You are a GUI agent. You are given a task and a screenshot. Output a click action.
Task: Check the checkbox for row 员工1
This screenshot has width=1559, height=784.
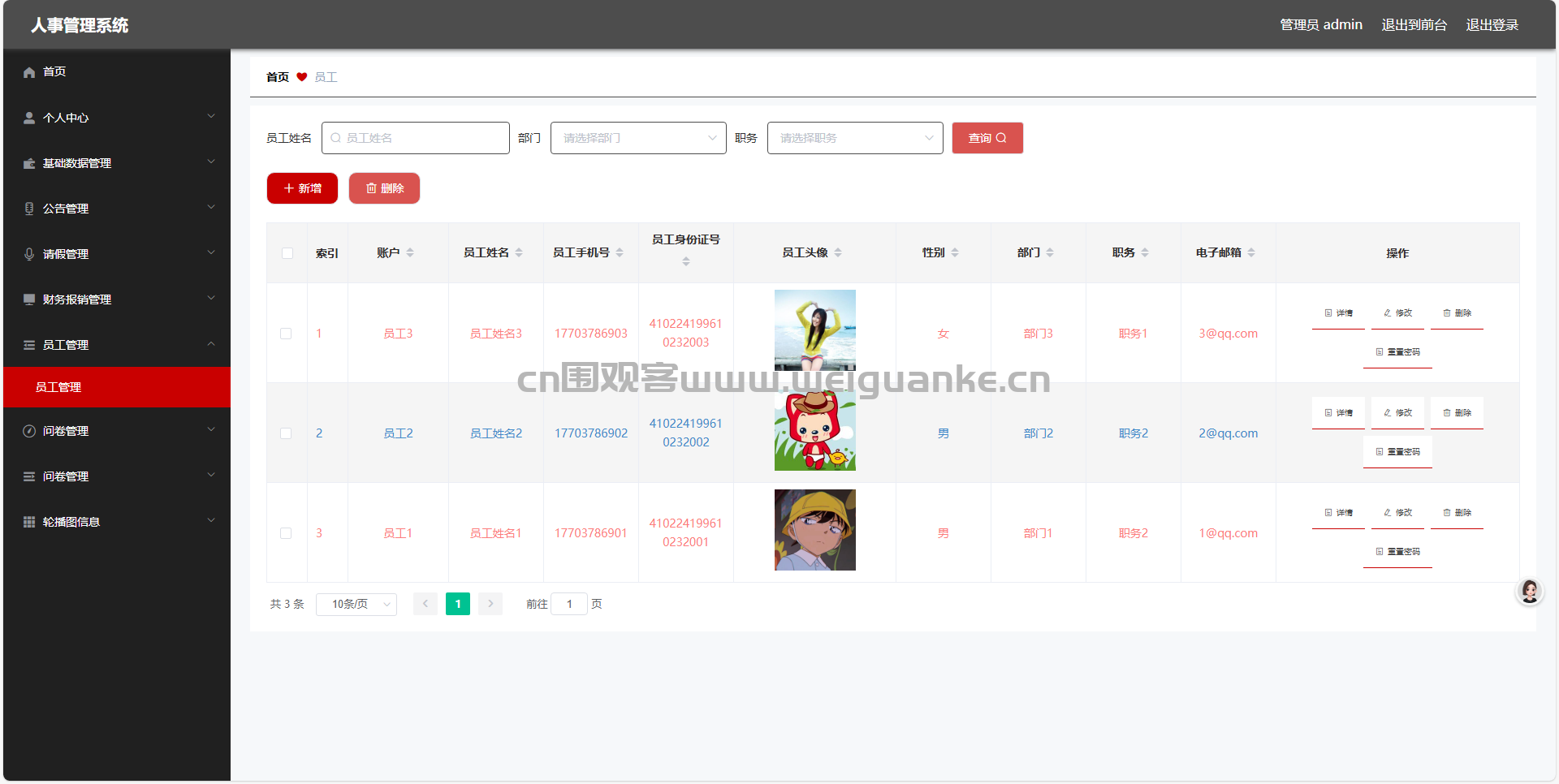point(286,533)
